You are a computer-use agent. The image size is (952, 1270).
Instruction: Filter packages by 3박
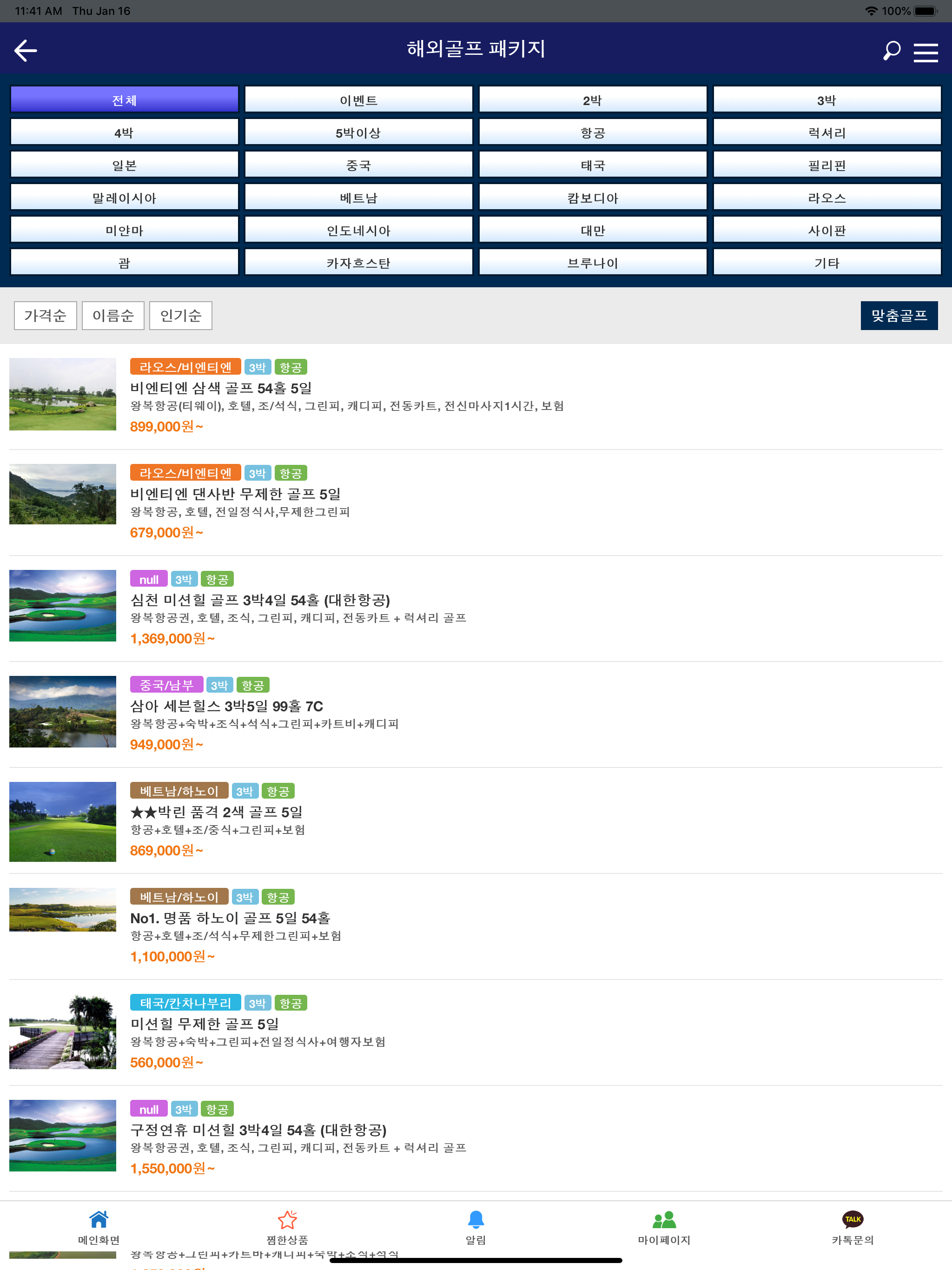827,99
